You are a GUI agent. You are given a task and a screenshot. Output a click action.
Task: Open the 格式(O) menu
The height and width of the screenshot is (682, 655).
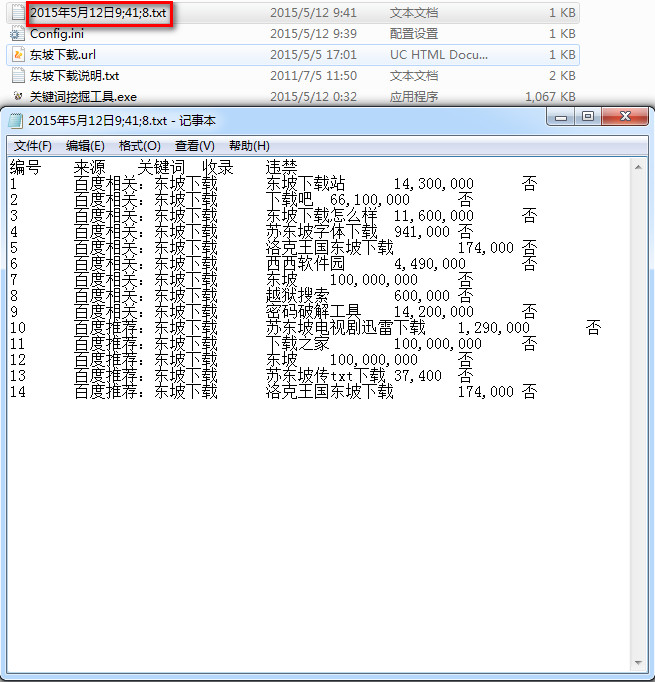140,146
